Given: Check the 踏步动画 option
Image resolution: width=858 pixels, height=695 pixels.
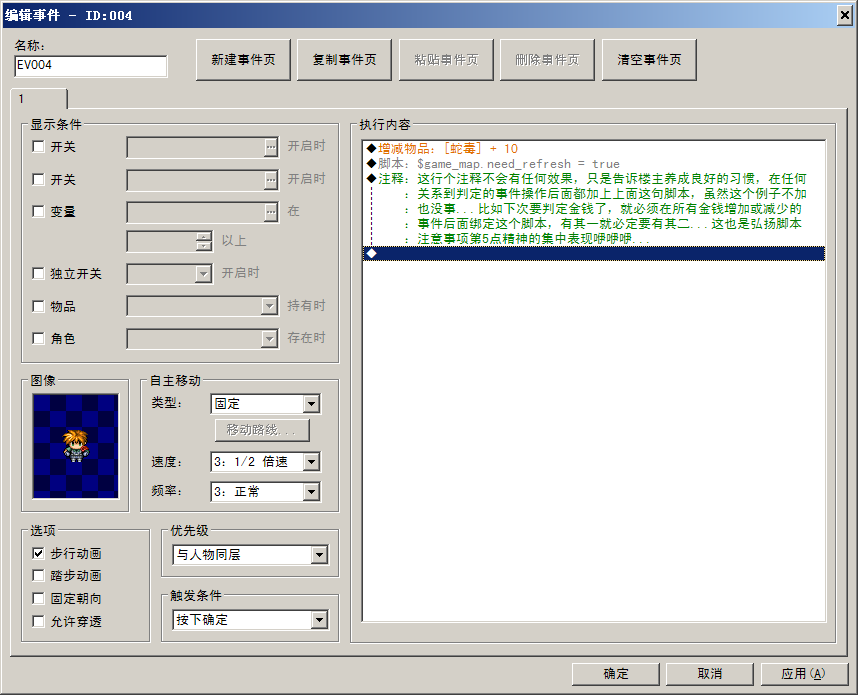Looking at the screenshot, I should [38, 575].
